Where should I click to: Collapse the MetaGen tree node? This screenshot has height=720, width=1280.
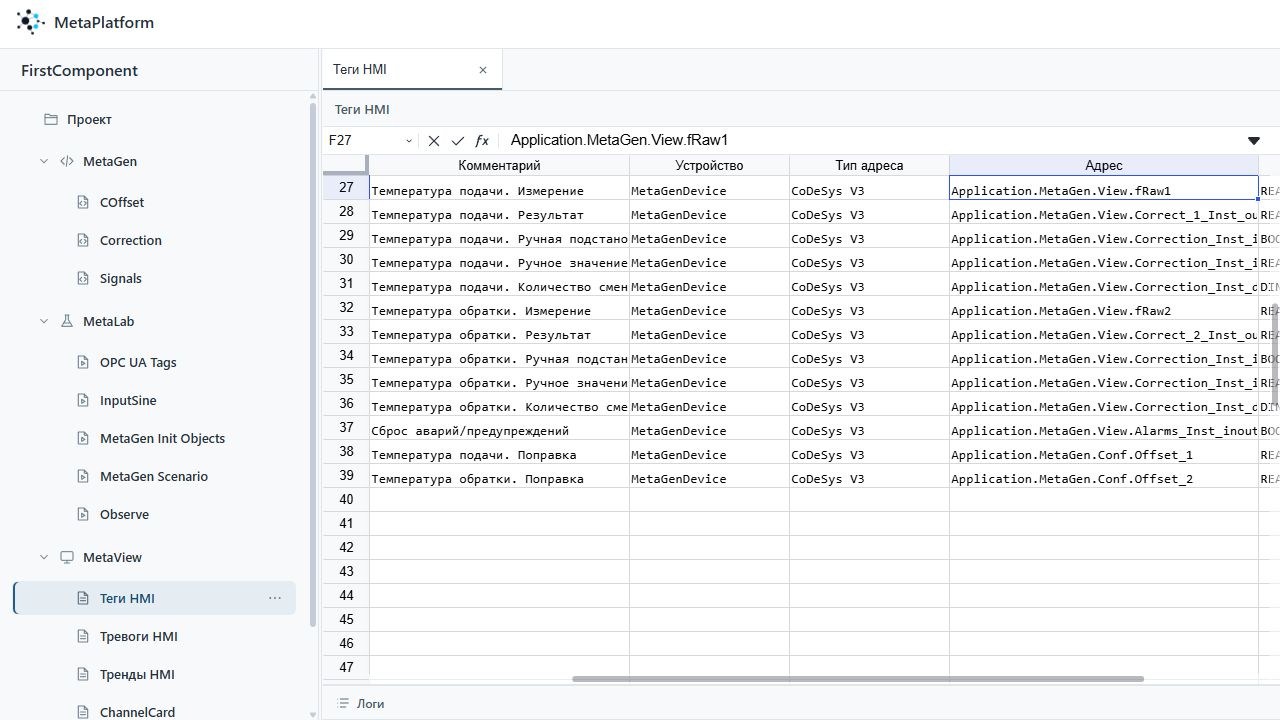coord(44,161)
